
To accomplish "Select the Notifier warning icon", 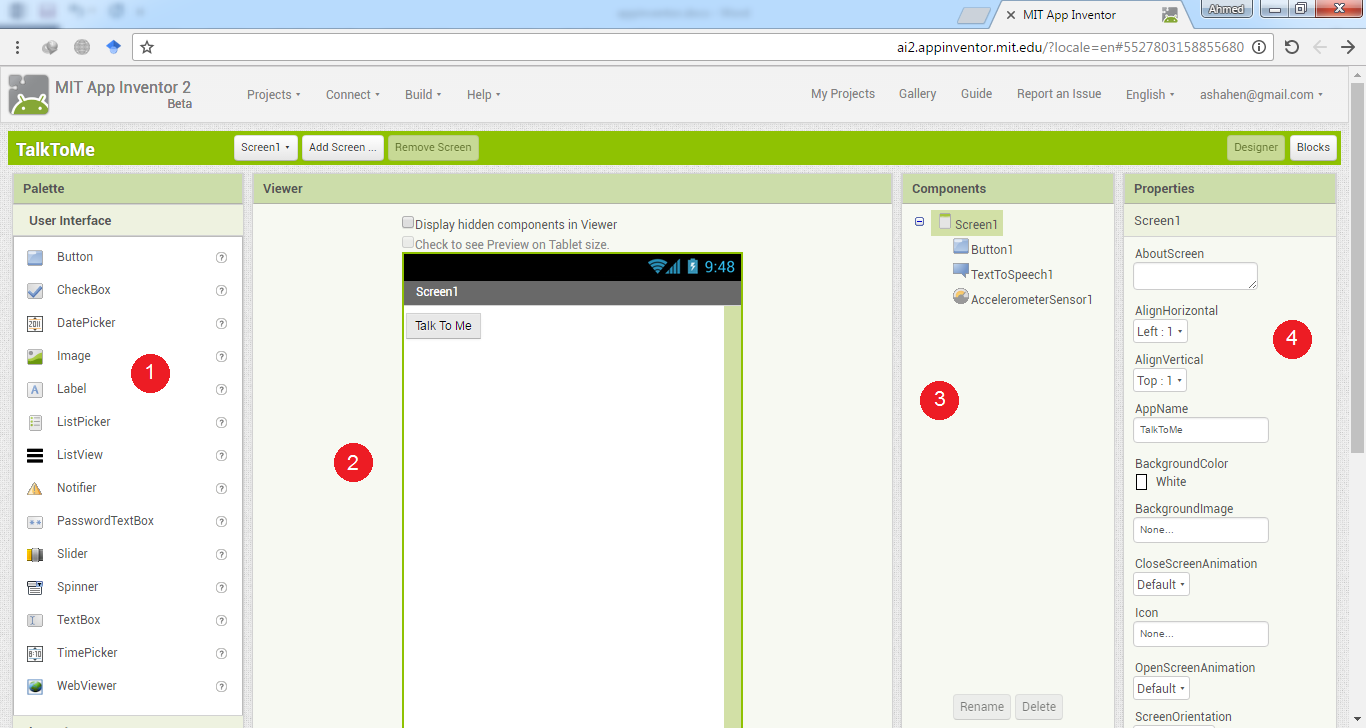I will tap(35, 488).
